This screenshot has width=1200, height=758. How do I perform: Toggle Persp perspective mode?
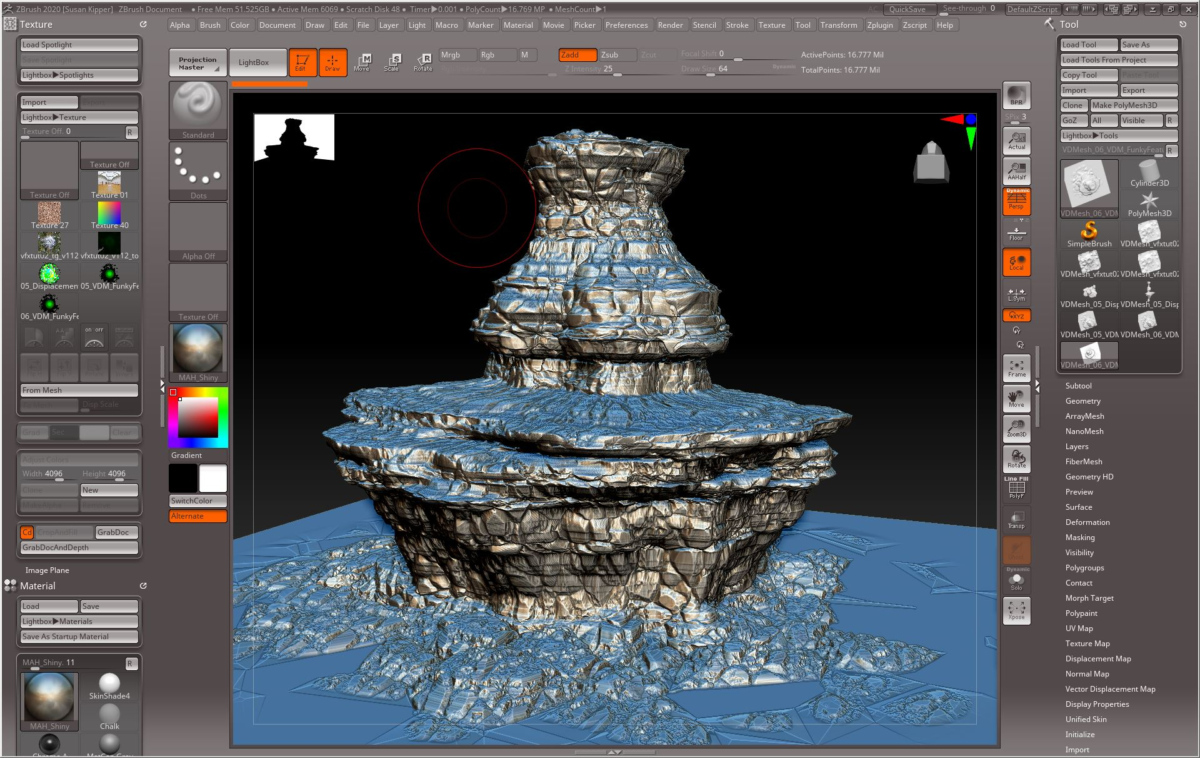tap(1016, 202)
